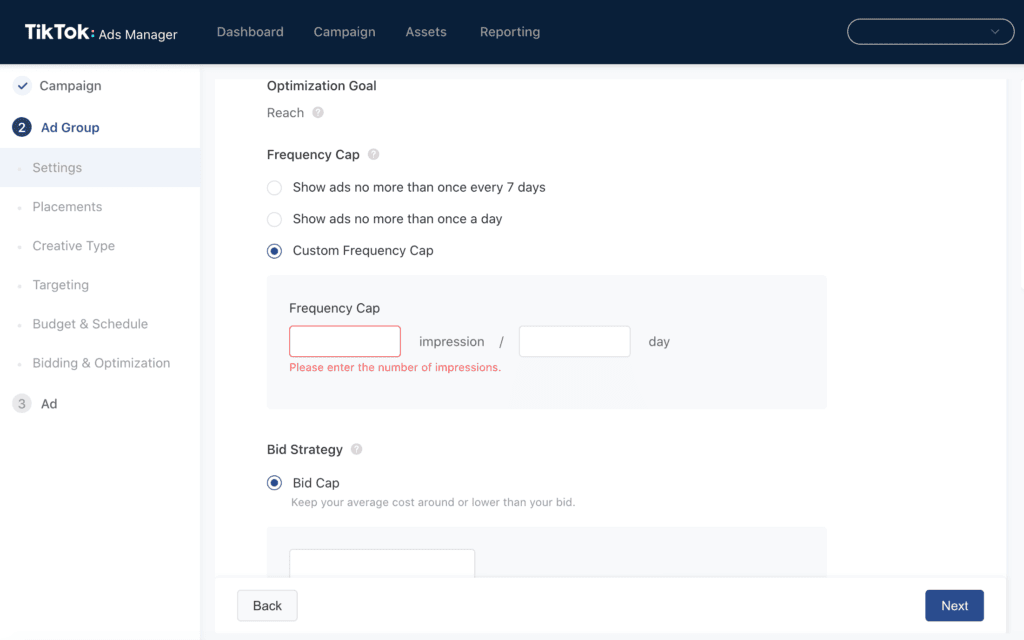Open the Dashboard menu
The width and height of the screenshot is (1024, 640).
click(x=250, y=32)
